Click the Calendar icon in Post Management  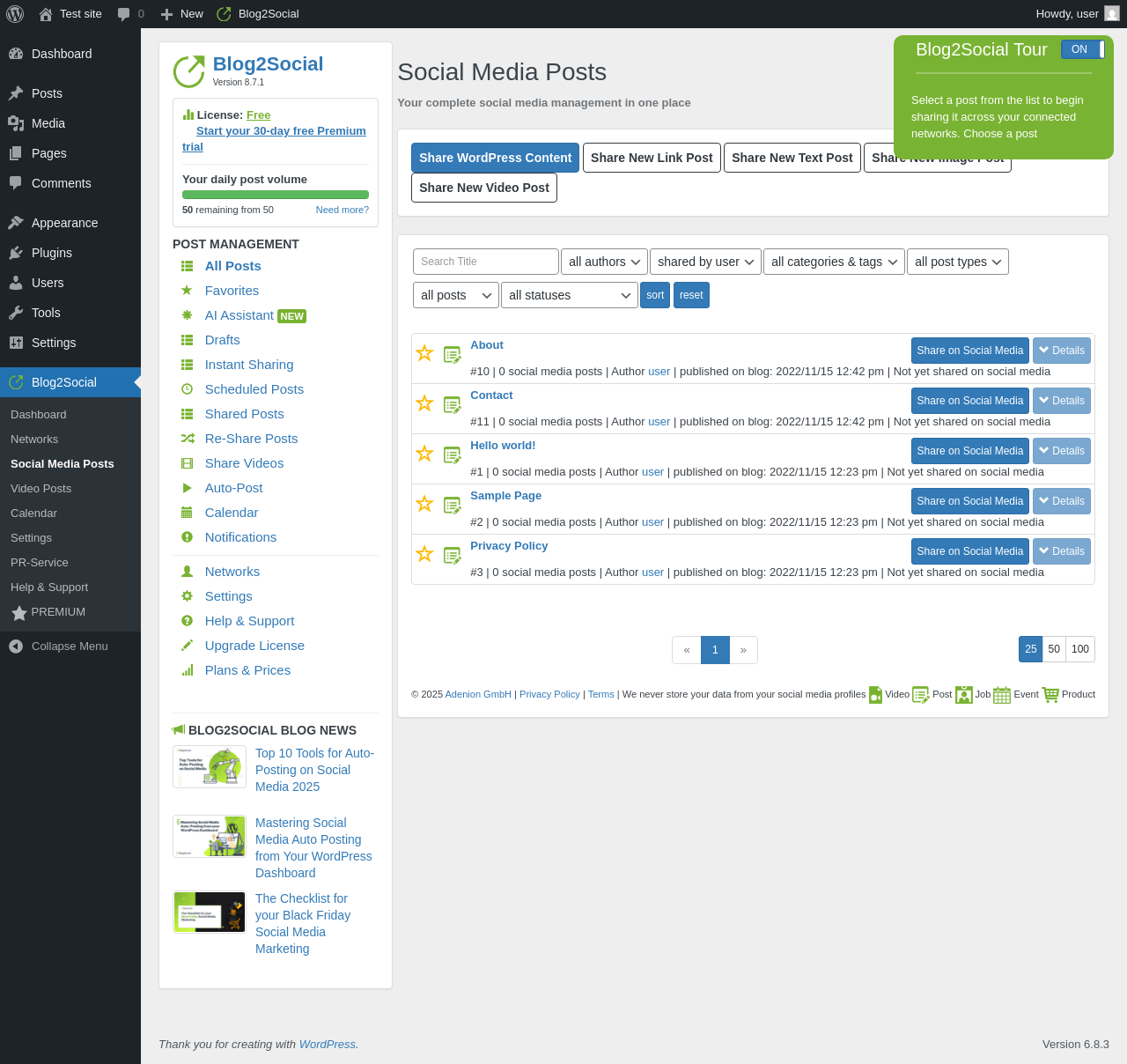pos(187,513)
